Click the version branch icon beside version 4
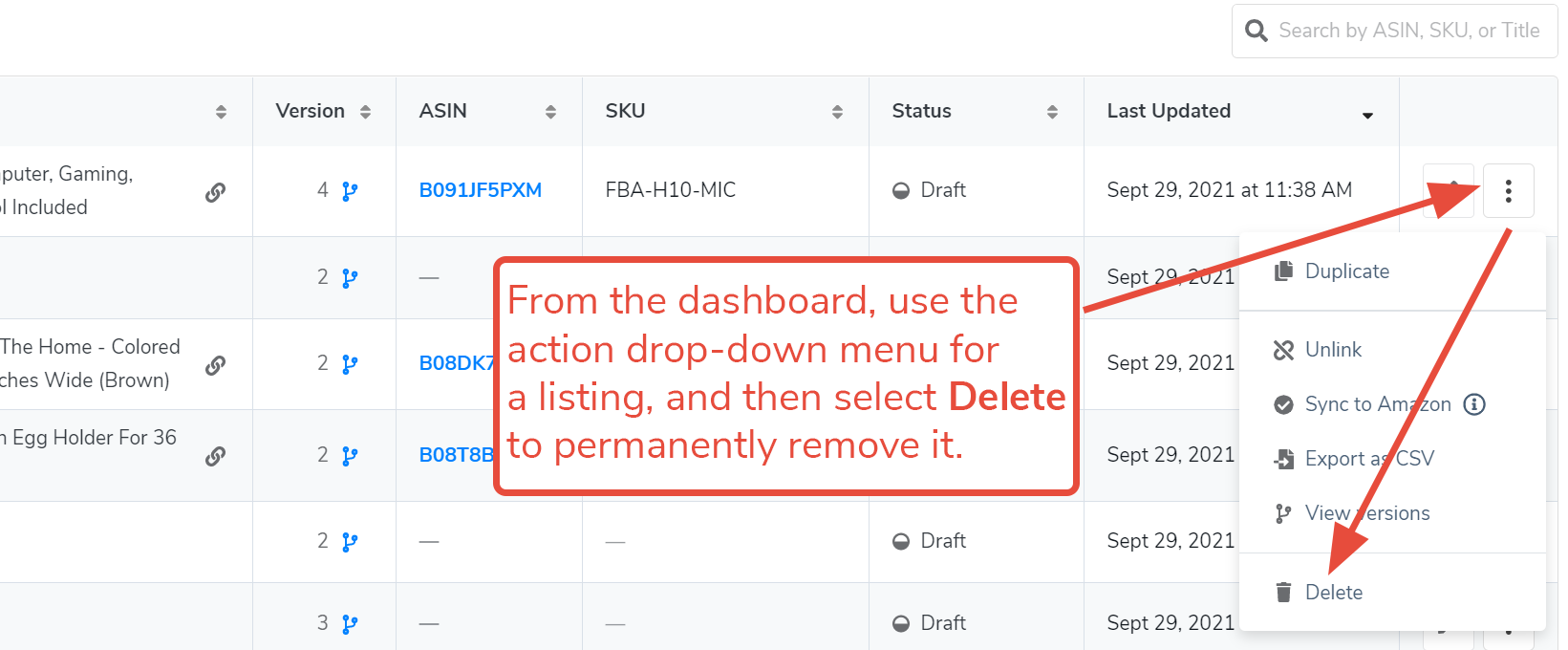The height and width of the screenshot is (650, 1568). click(x=349, y=190)
